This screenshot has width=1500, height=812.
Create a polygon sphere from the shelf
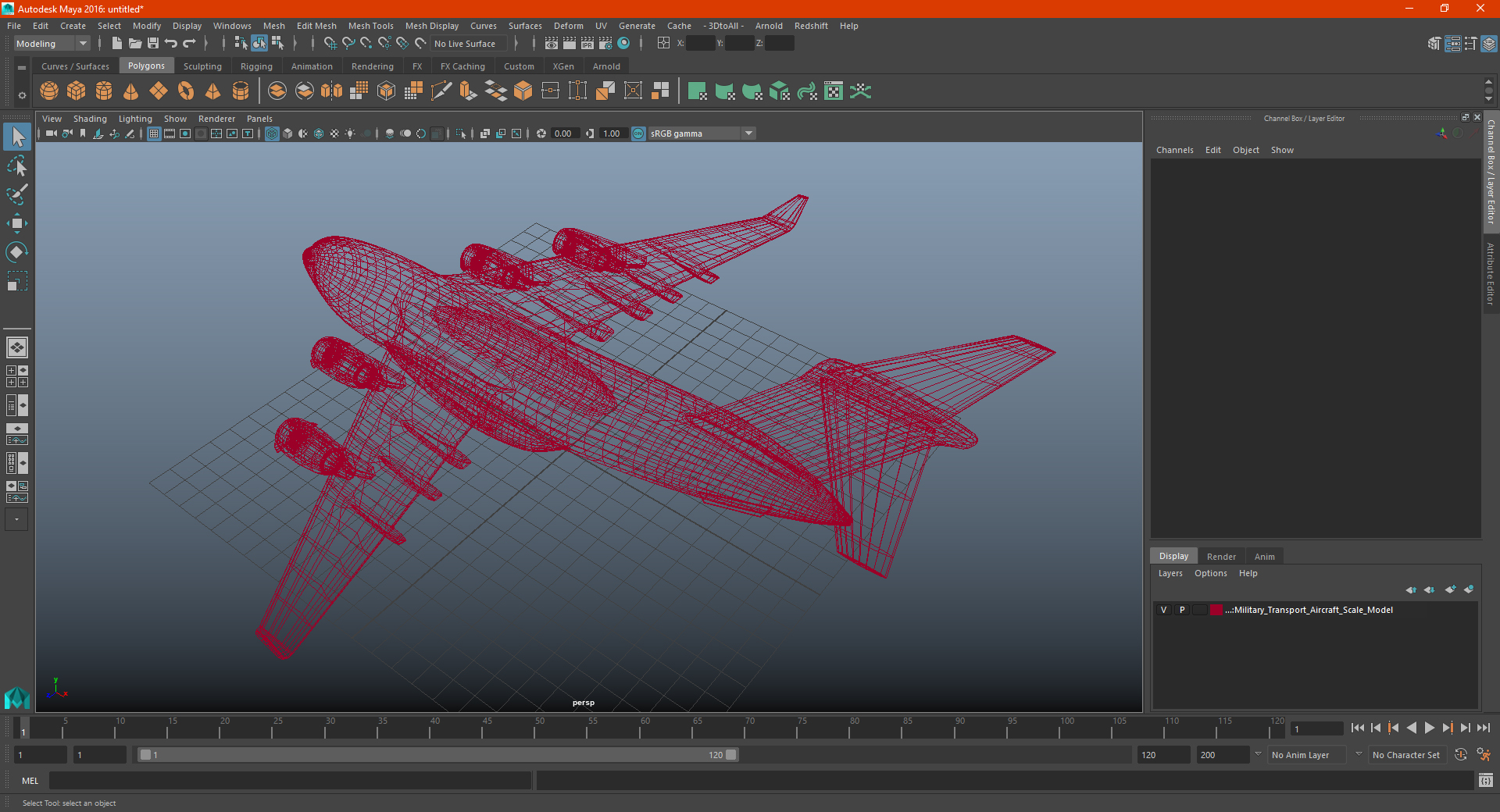(x=49, y=91)
